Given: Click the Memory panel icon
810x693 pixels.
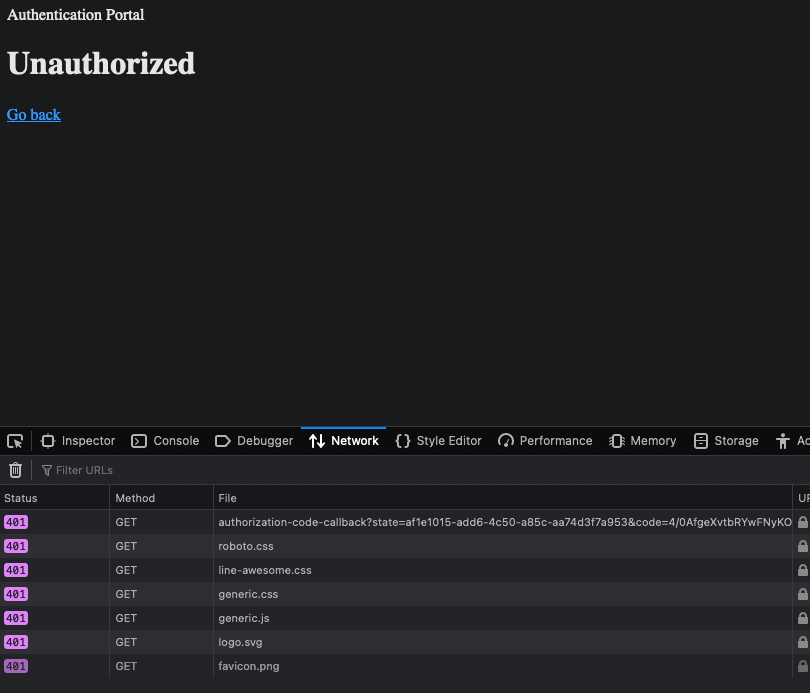Looking at the screenshot, I should click(616, 440).
